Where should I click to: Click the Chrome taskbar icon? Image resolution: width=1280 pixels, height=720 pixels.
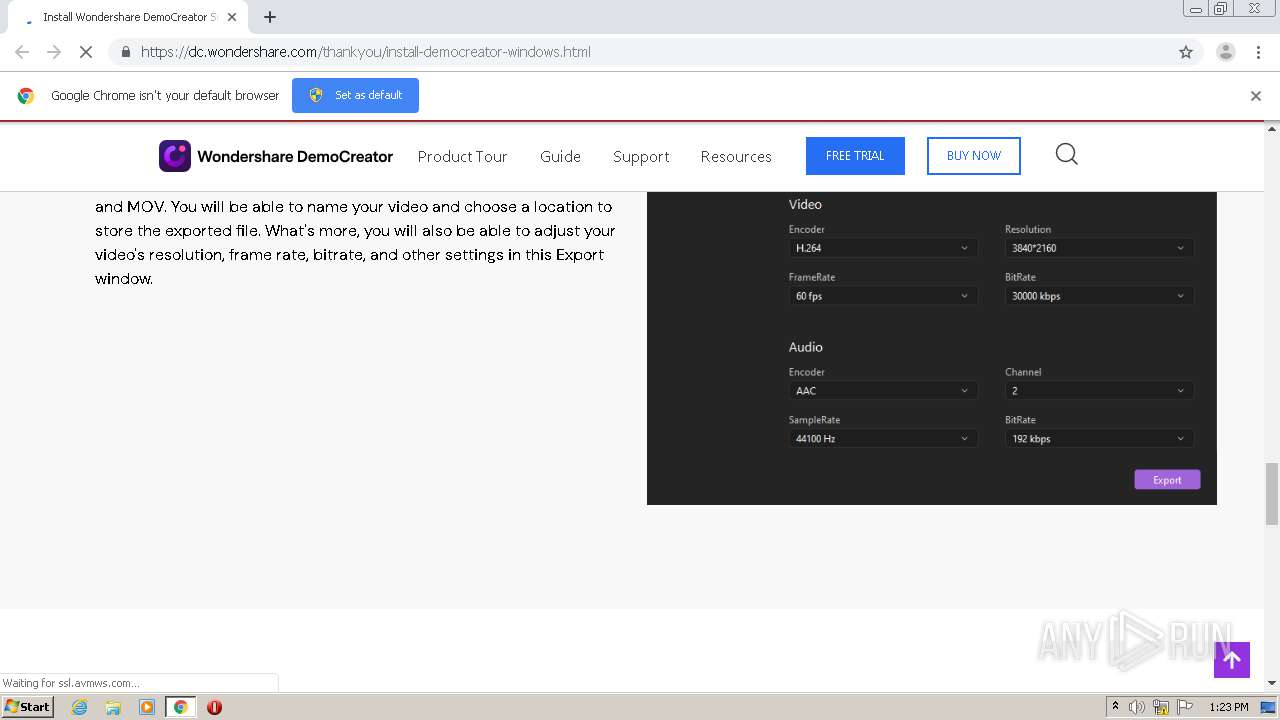point(180,707)
